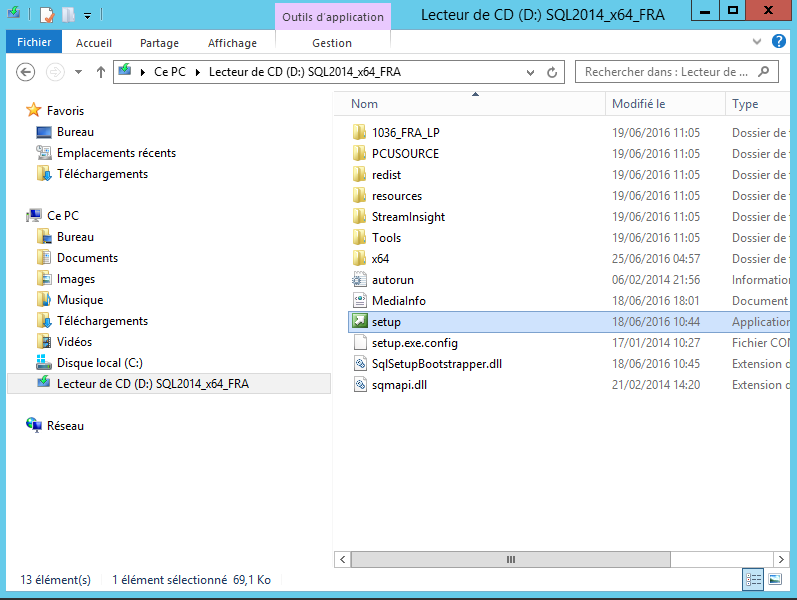The image size is (797, 600).
Task: Click the StreamInsight folder icon
Action: [359, 217]
